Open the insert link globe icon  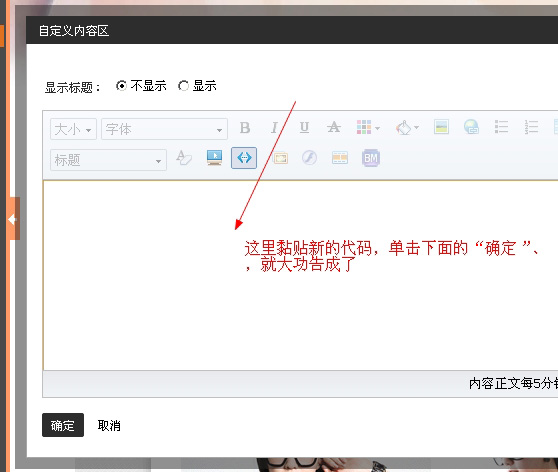(x=471, y=127)
